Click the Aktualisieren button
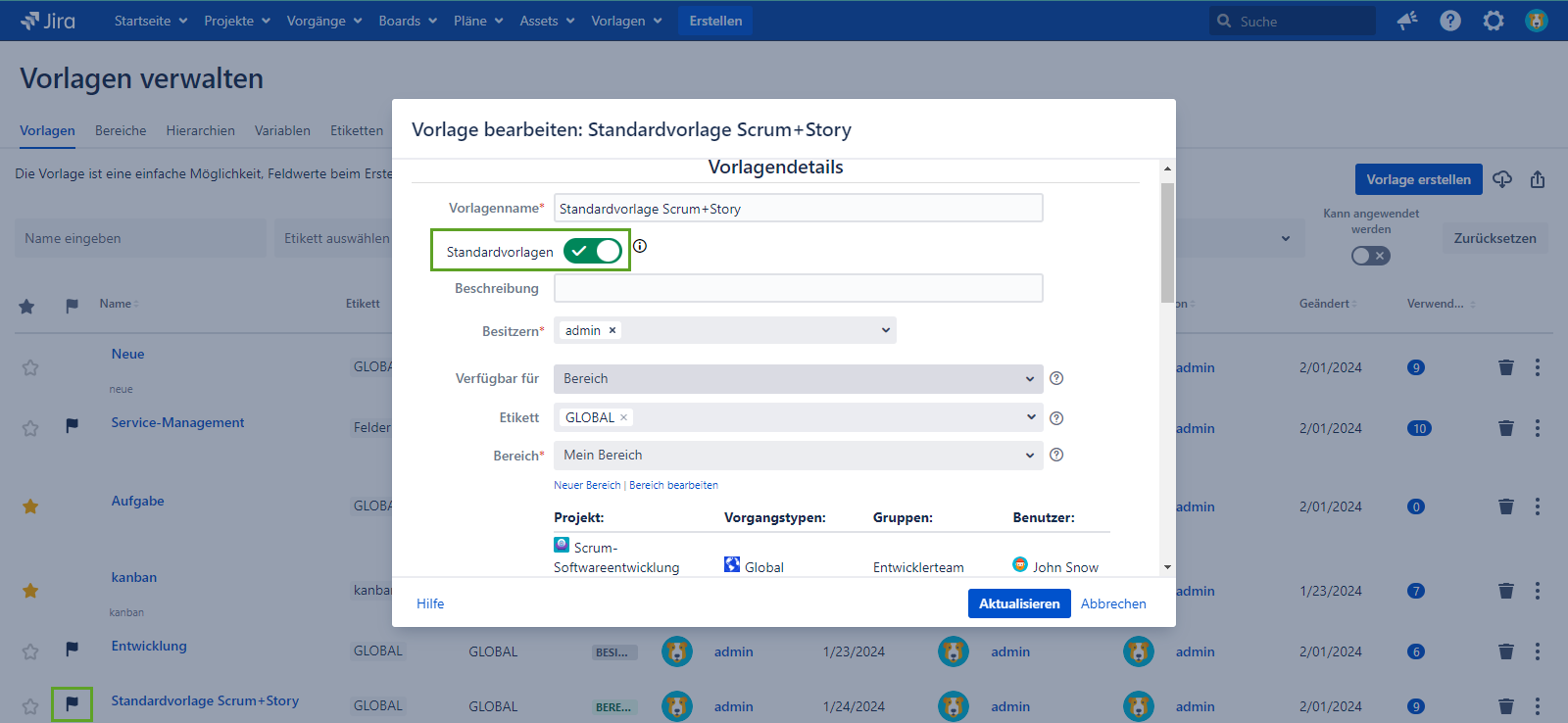 coord(1018,603)
